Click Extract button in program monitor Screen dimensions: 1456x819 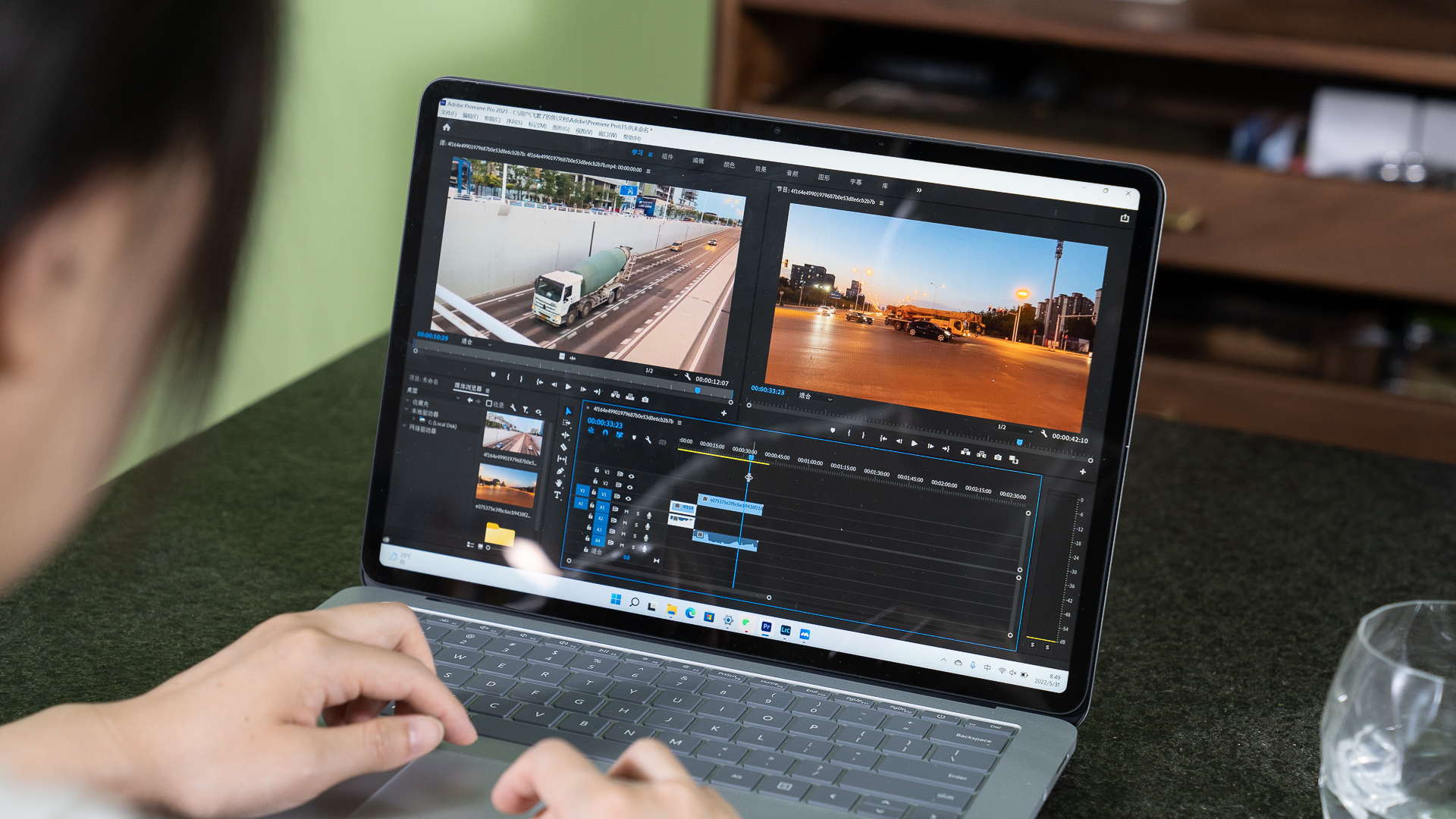point(981,454)
